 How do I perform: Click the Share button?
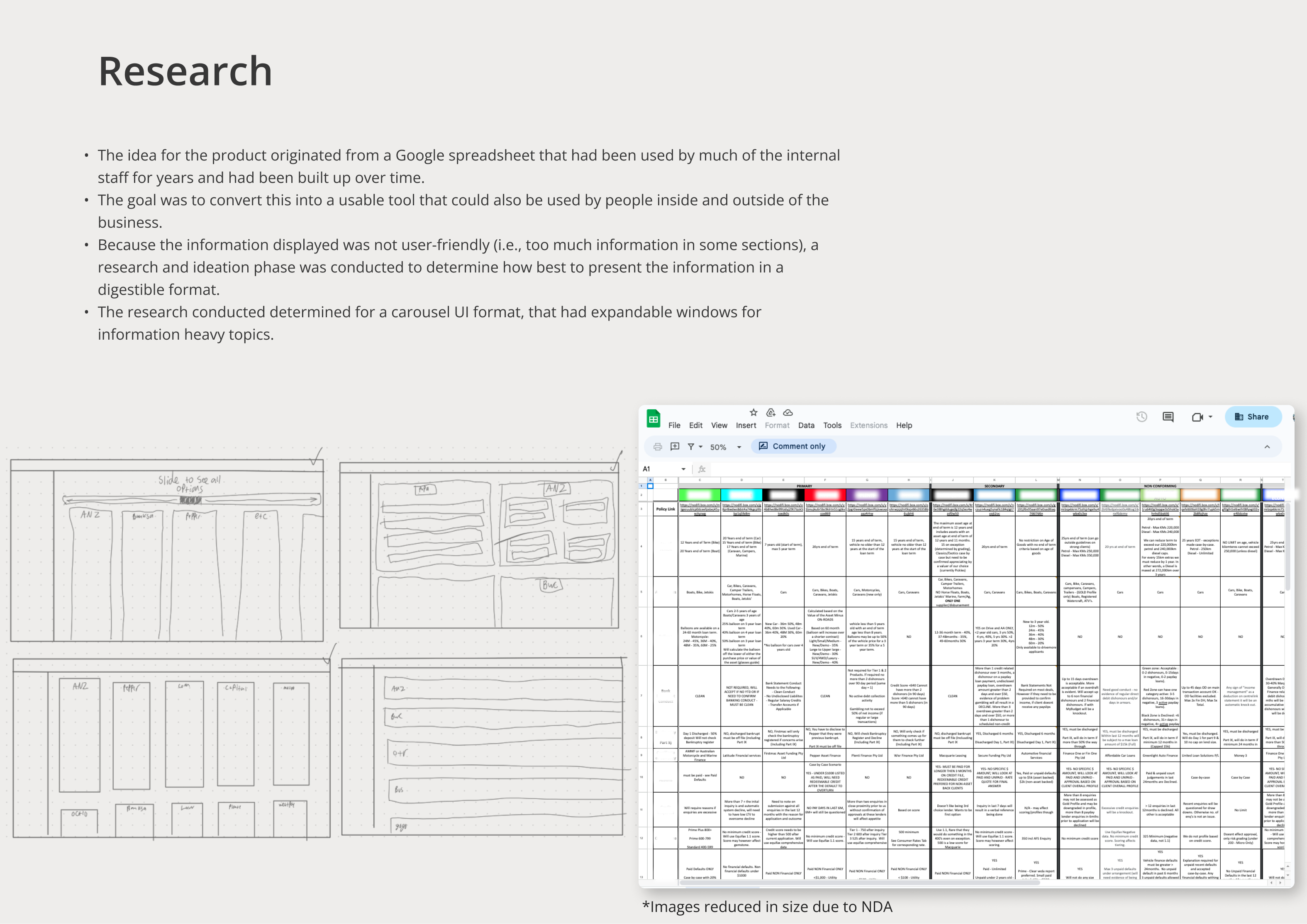pyautogui.click(x=1252, y=417)
